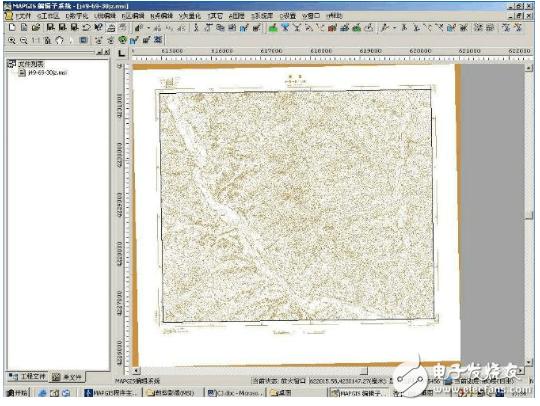Switch to the 工程文件 tab
This screenshot has width=540, height=406.
tap(28, 376)
